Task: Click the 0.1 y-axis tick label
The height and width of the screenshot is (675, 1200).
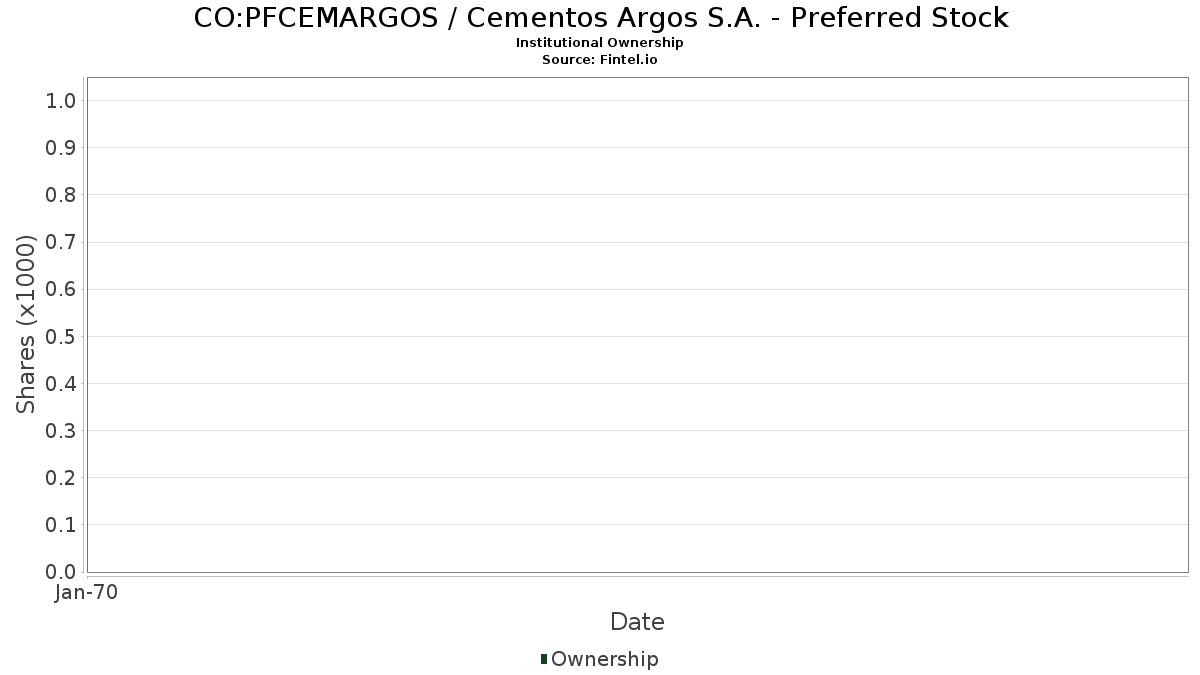Action: (61, 525)
